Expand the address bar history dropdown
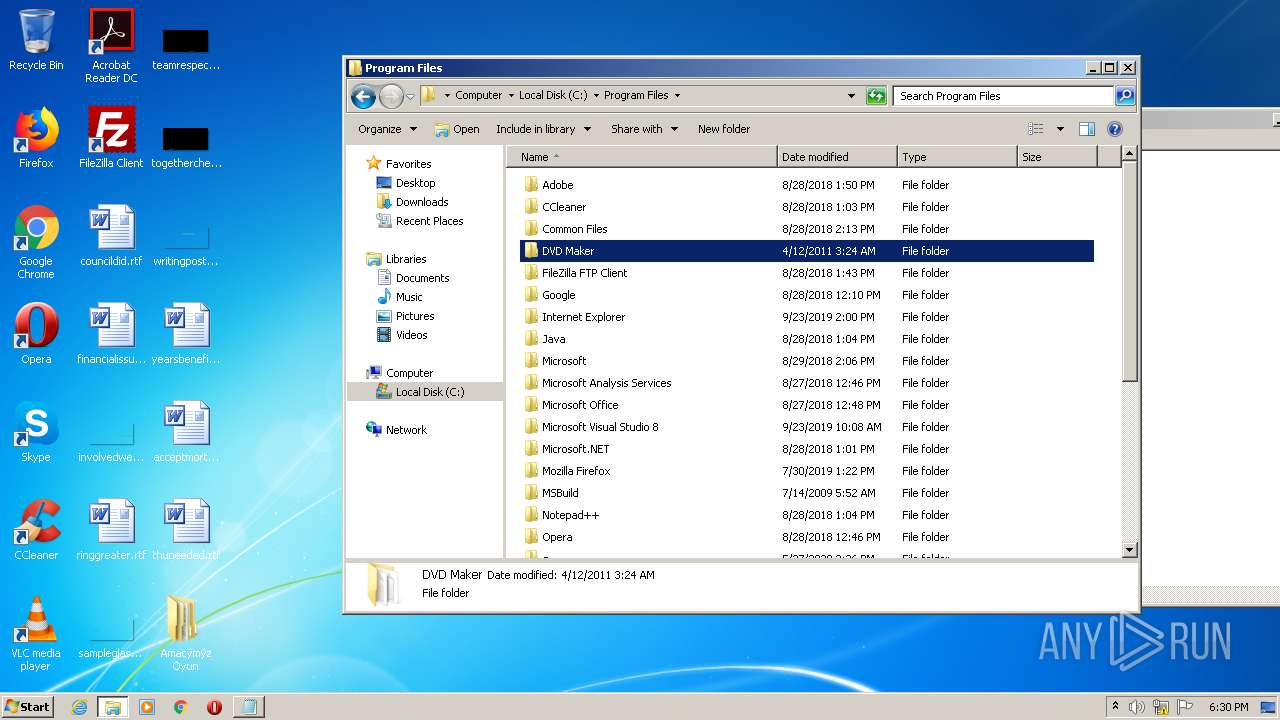 (x=851, y=96)
